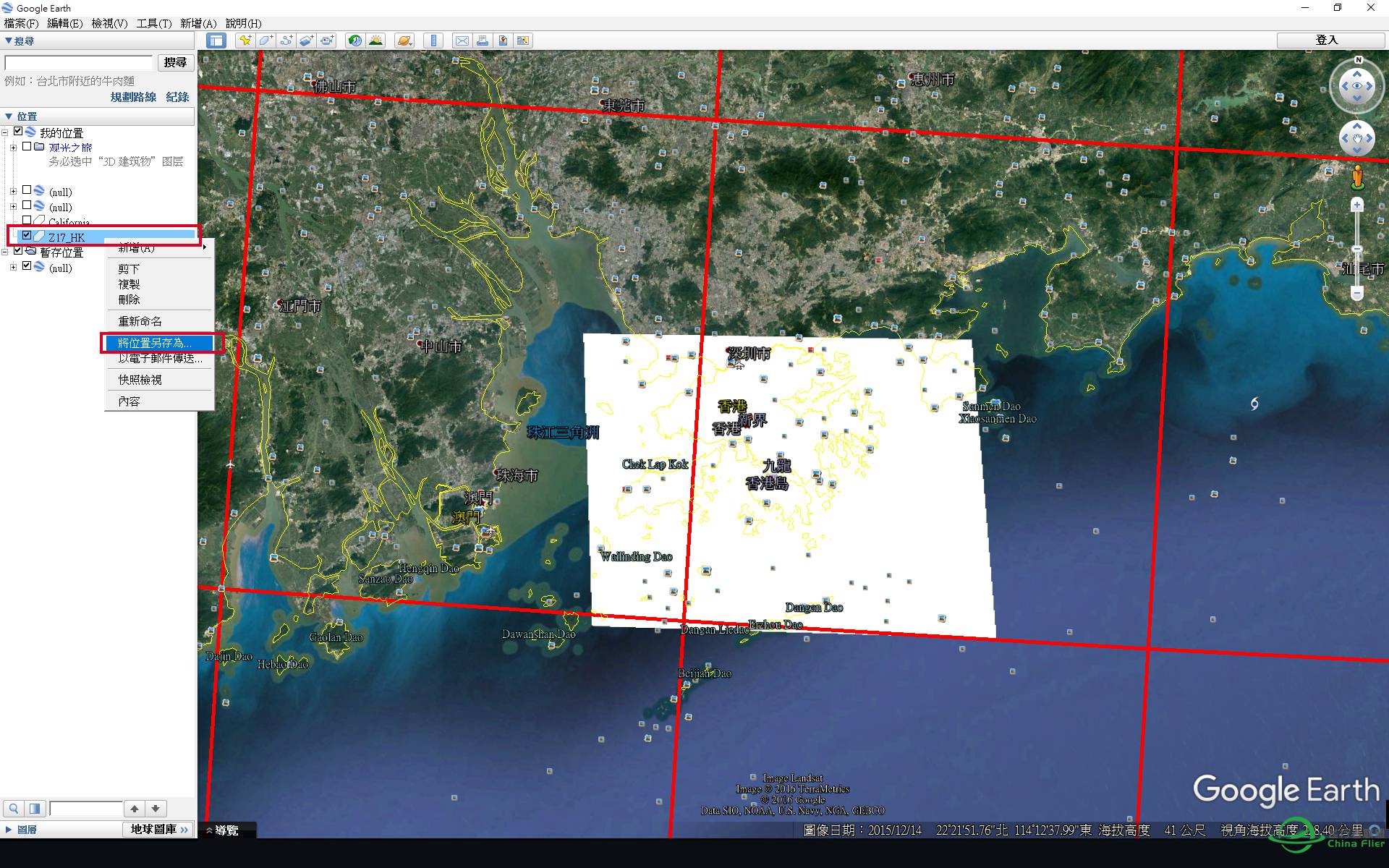This screenshot has height=868, width=1389.
Task: Click the Move joystick hand control
Action: tap(1357, 138)
